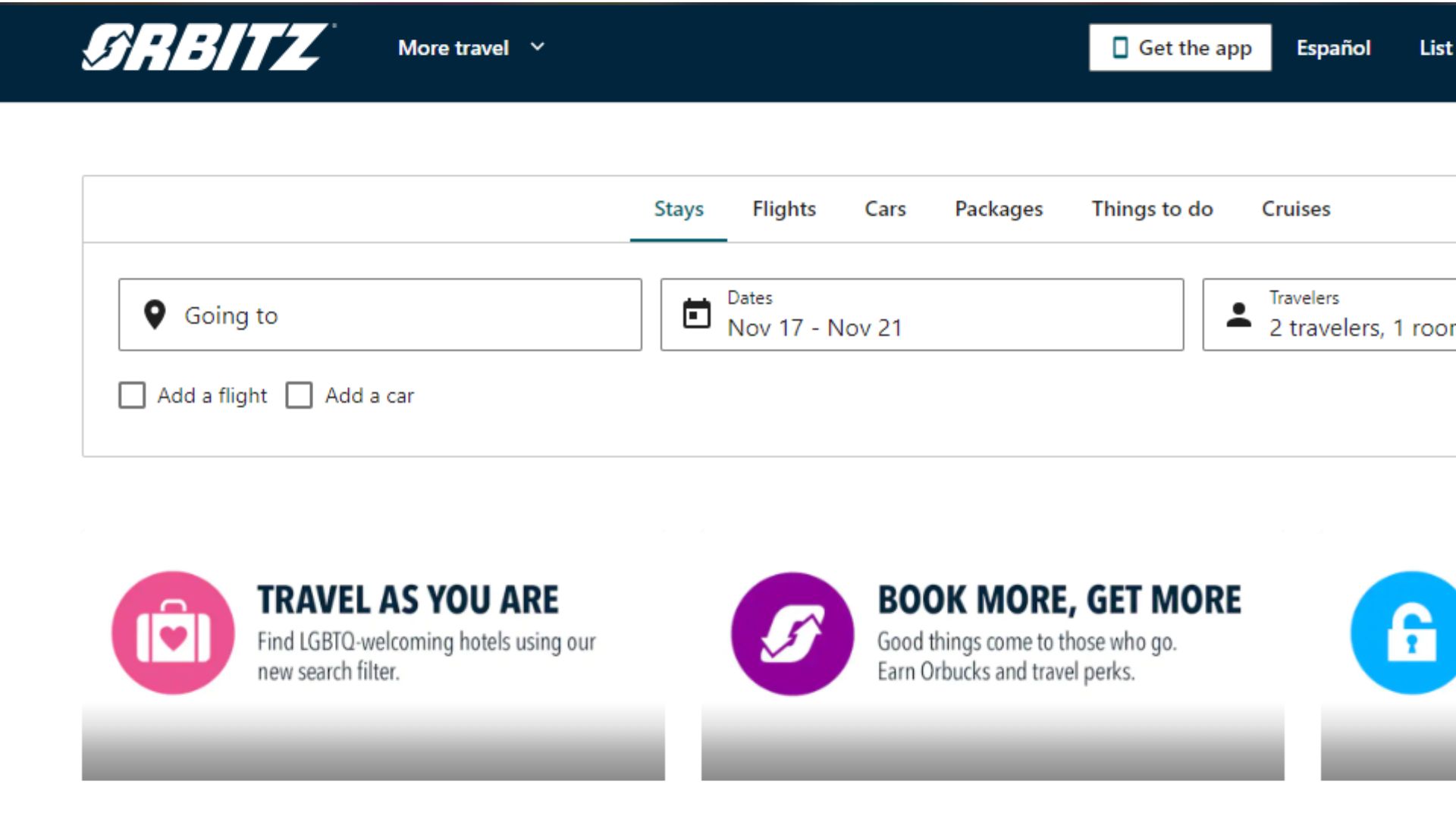The width and height of the screenshot is (1456, 819).
Task: Click the purple Orbucks rewards icon
Action: coord(792,633)
